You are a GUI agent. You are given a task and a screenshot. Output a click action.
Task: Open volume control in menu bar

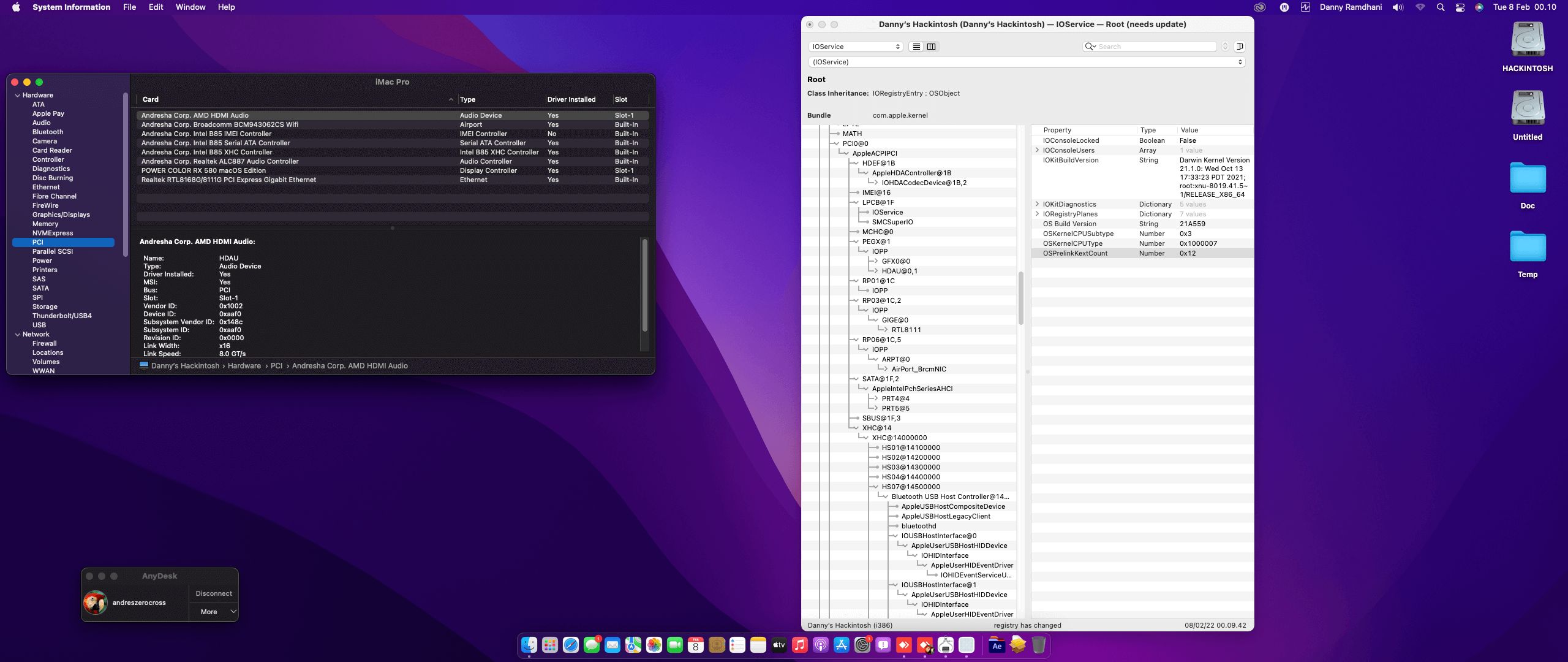1398,7
